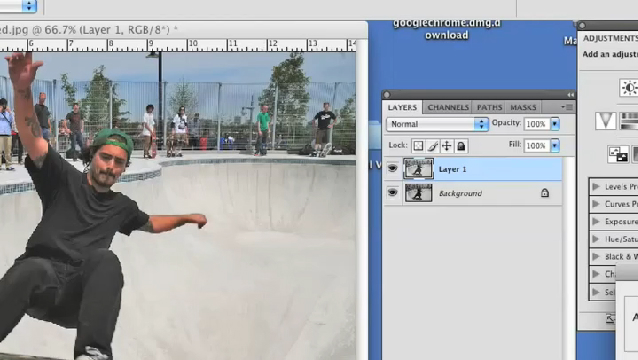Click the lock transparent pixels icon

click(x=418, y=146)
